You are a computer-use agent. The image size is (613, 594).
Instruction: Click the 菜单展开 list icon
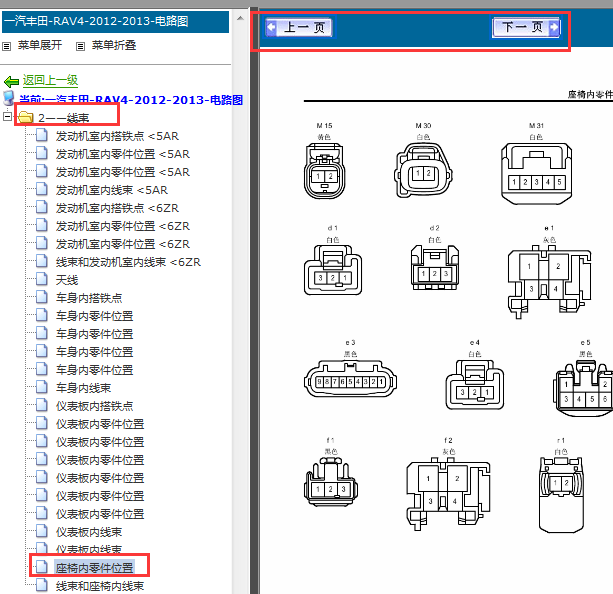coord(7,47)
